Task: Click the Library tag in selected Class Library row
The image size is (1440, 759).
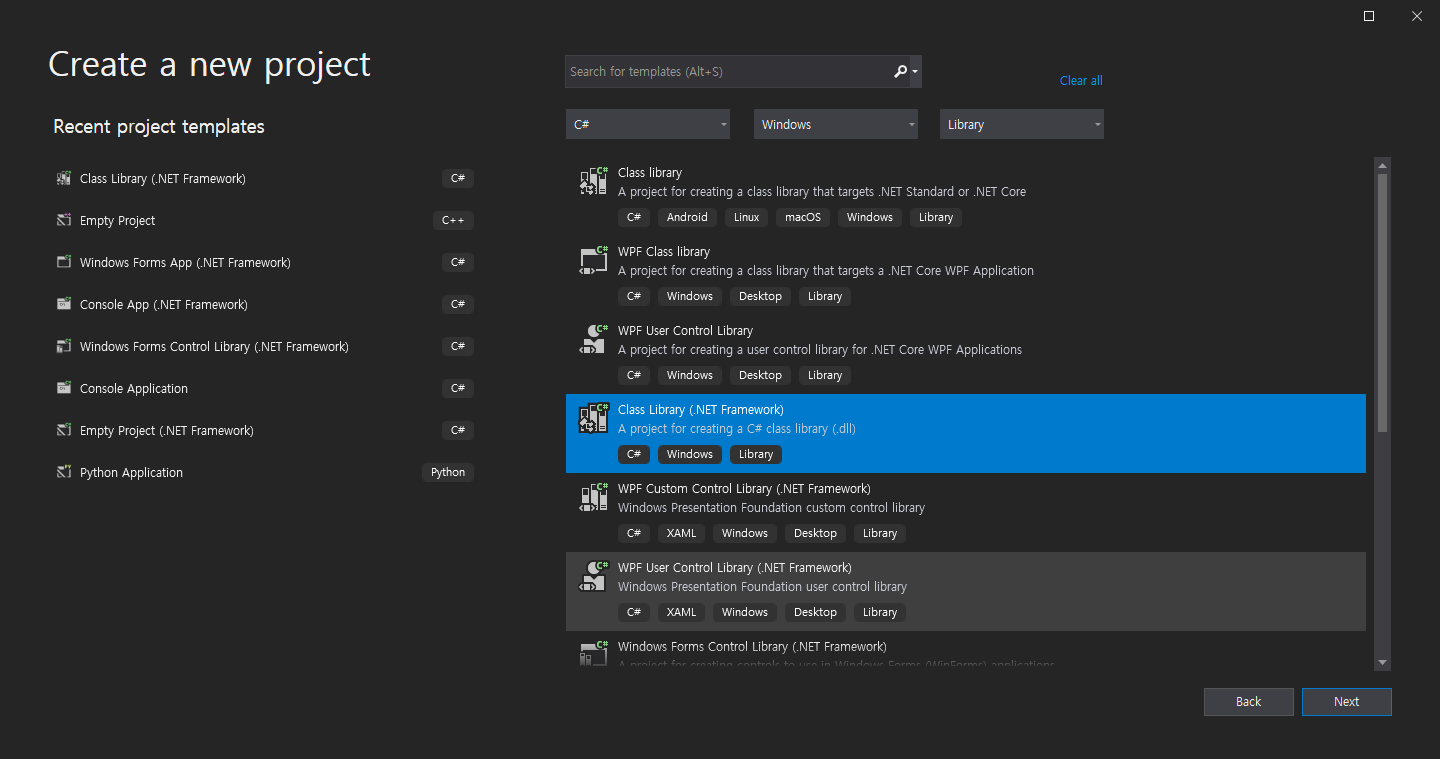Action: pyautogui.click(x=756, y=454)
